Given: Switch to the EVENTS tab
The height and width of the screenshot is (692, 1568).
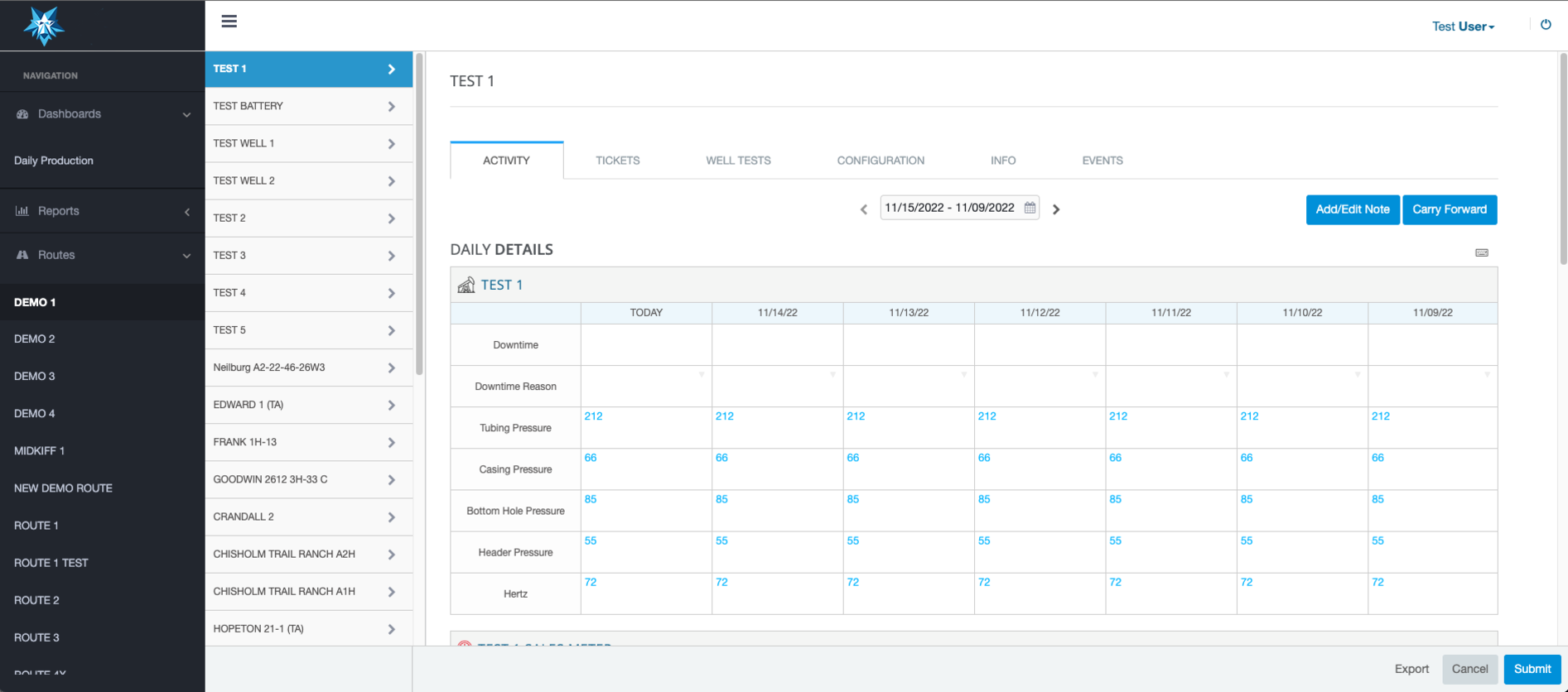Looking at the screenshot, I should click(x=1102, y=161).
